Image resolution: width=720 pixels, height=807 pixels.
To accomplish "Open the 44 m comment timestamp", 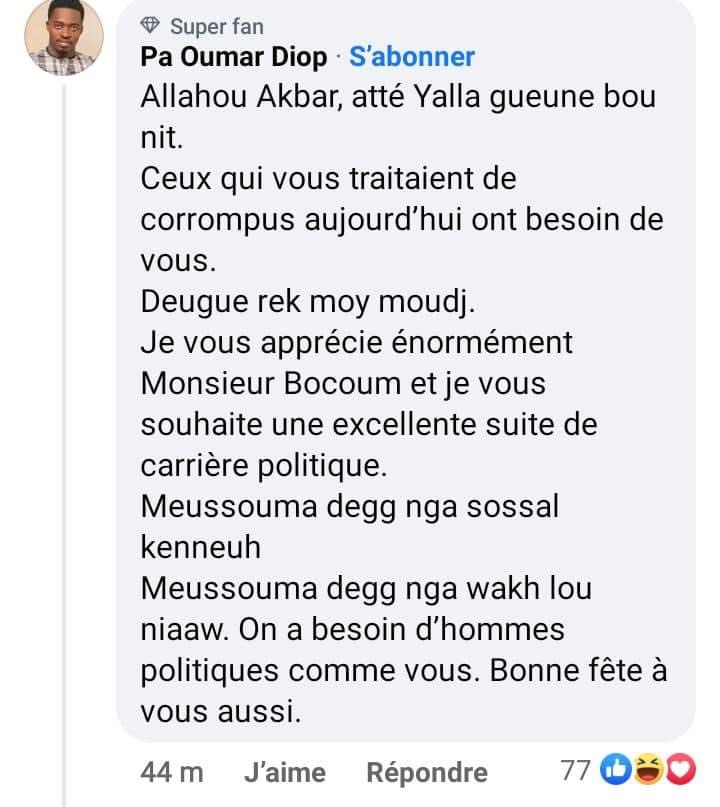I will click(x=172, y=773).
